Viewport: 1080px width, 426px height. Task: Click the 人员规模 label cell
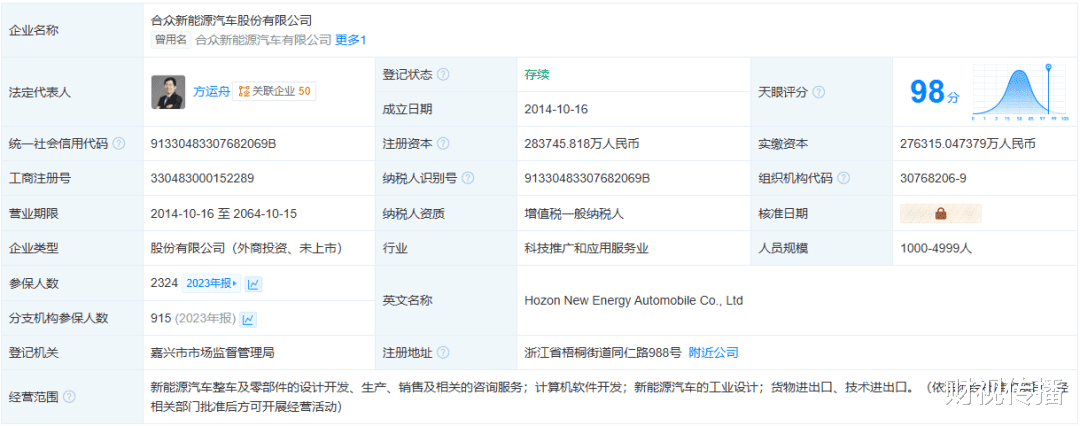click(x=822, y=248)
